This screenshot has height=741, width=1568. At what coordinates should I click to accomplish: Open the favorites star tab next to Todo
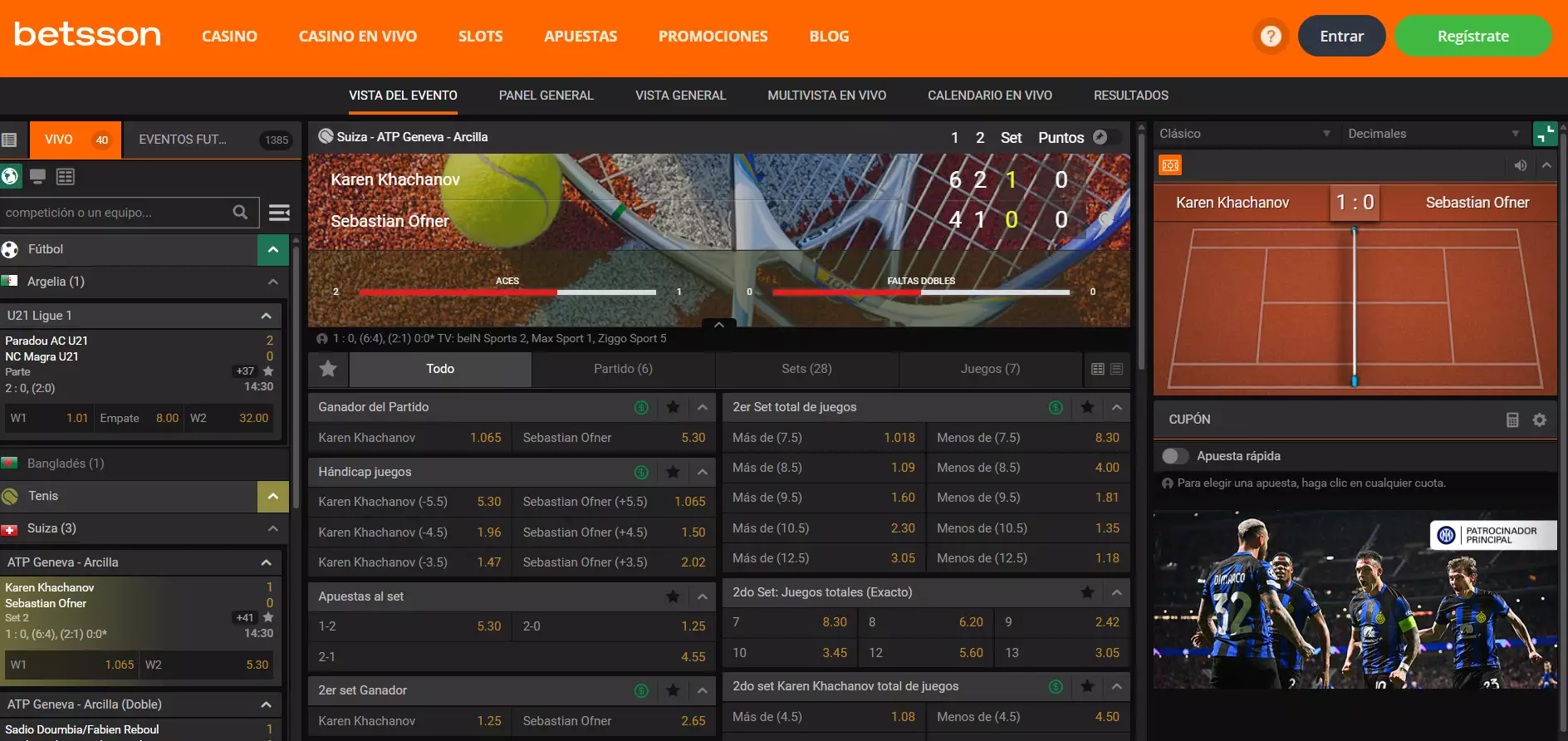tap(328, 369)
